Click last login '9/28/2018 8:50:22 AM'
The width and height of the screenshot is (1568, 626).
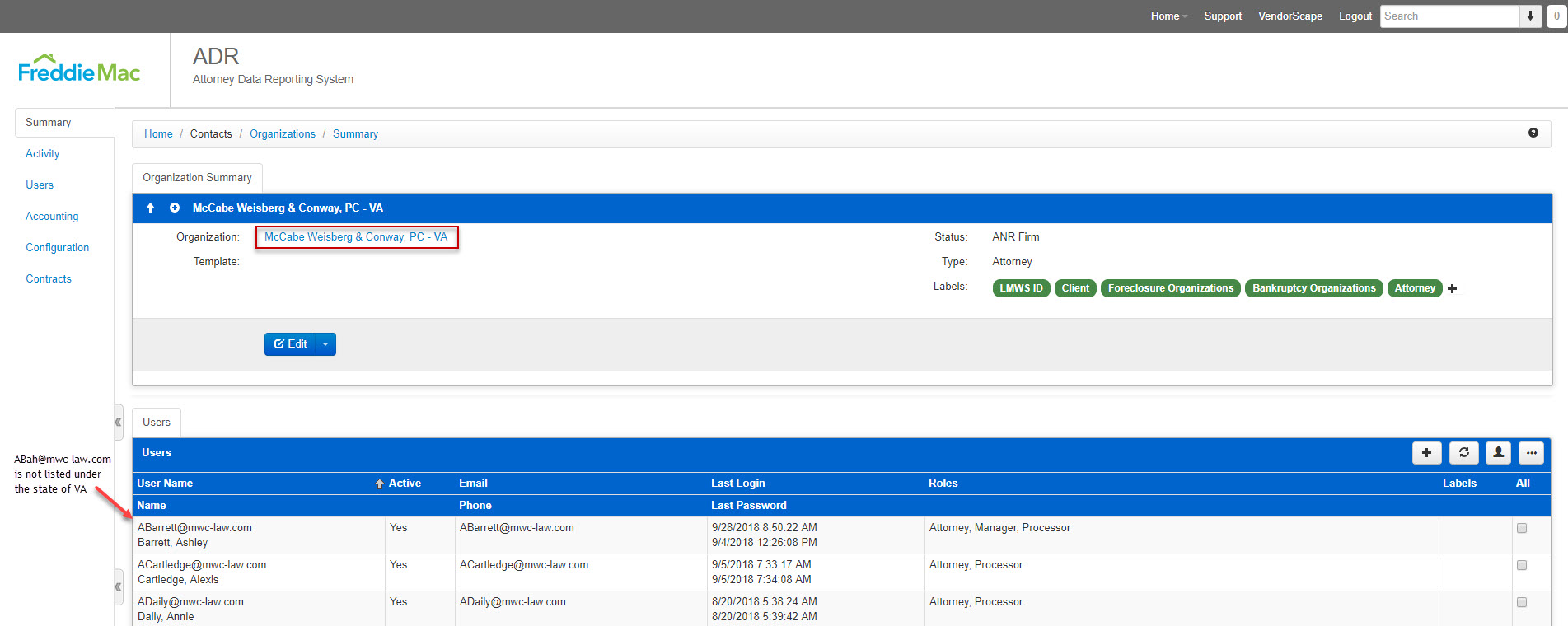(765, 528)
